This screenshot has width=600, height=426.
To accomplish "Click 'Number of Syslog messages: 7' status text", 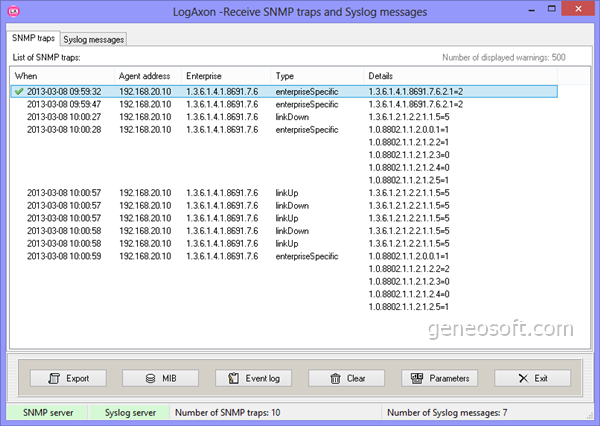I will [447, 413].
